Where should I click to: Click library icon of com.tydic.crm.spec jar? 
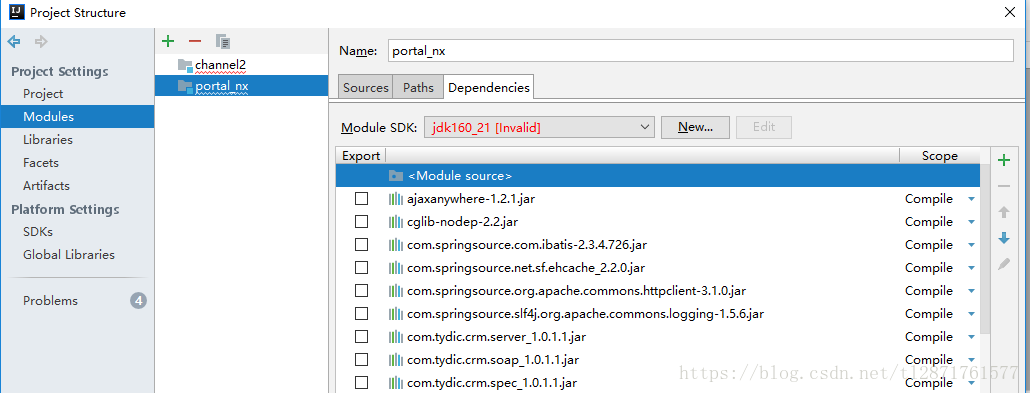[x=395, y=382]
